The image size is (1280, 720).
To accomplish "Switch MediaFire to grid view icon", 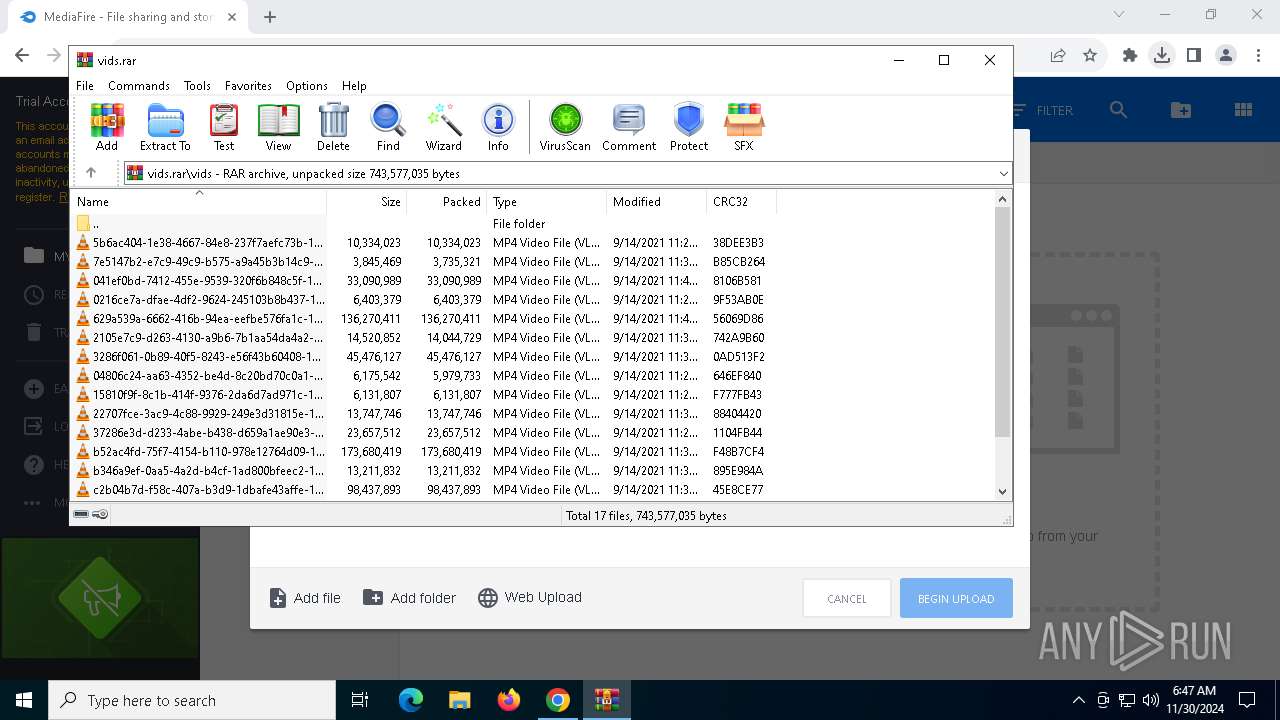I will point(1244,110).
